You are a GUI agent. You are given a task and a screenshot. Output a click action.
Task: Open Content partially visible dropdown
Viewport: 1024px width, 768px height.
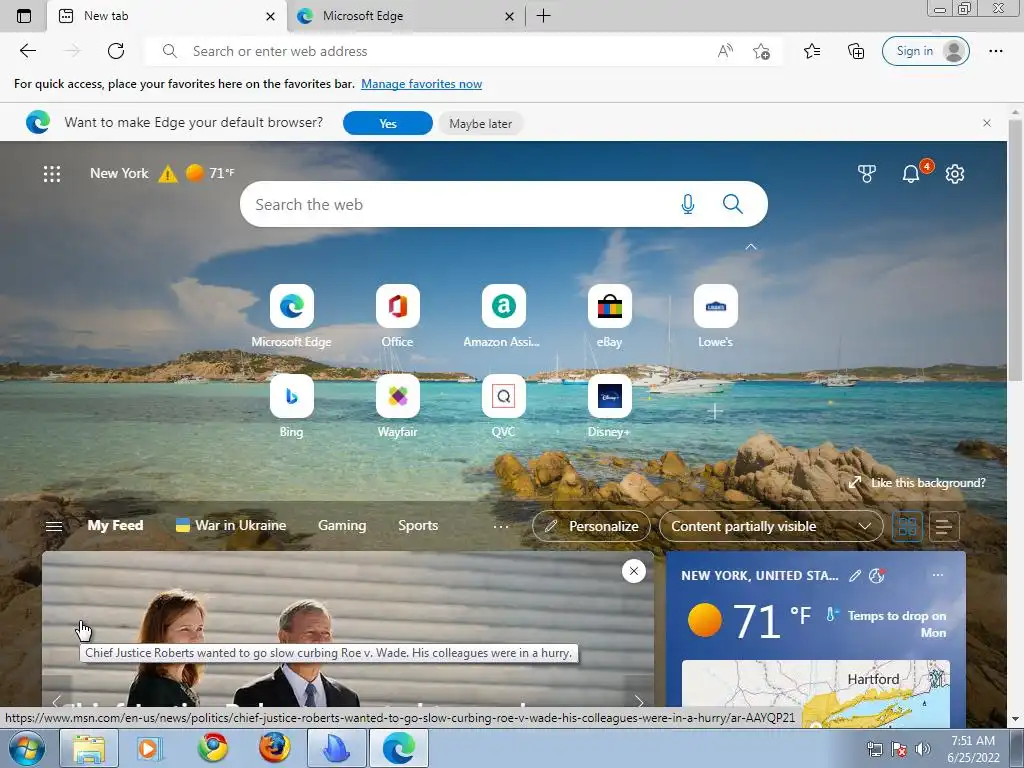click(771, 526)
